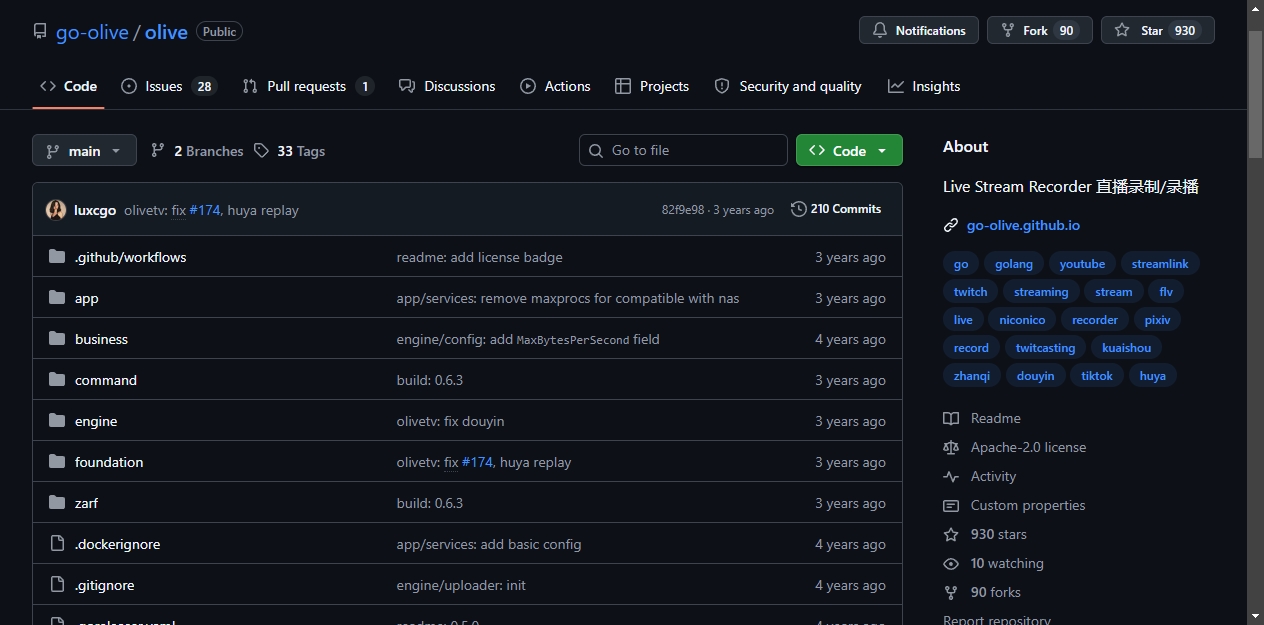Screen dimensions: 1264x625
Task: Switch to the Discussions tab
Action: [447, 86]
